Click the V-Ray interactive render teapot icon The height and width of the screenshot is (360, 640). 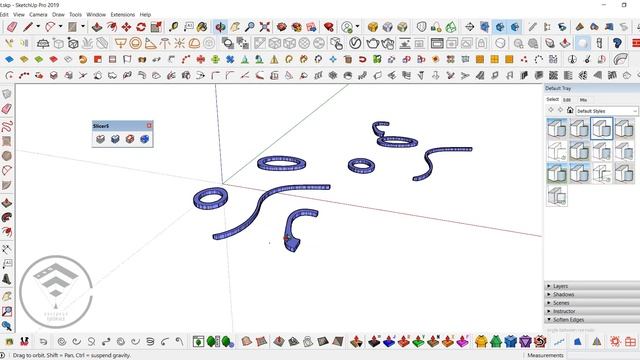point(388,43)
